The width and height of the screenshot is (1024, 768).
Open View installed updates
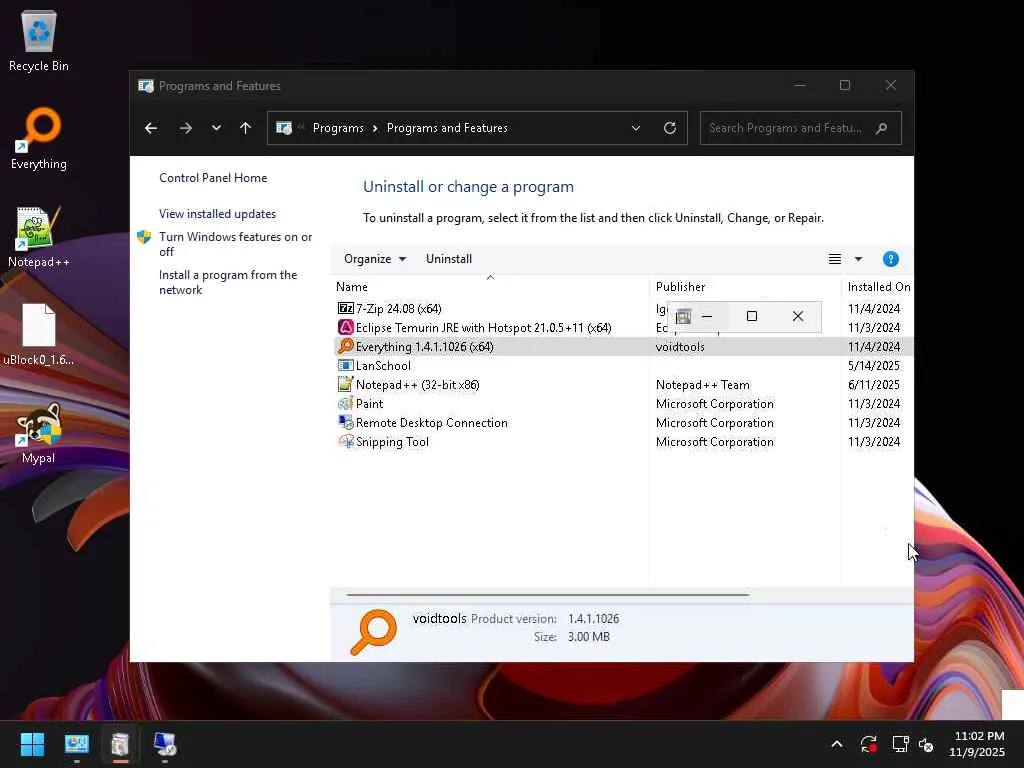pyautogui.click(x=217, y=214)
